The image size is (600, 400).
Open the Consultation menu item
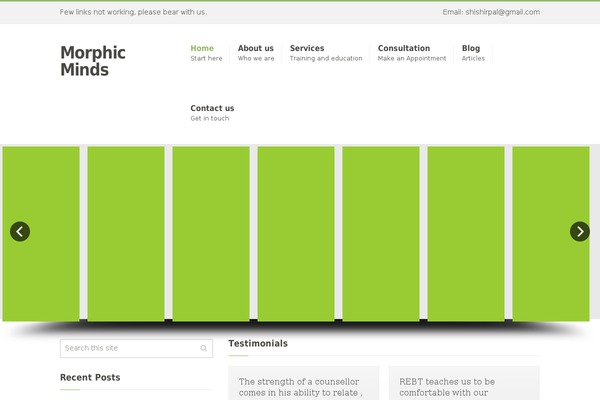(412, 53)
